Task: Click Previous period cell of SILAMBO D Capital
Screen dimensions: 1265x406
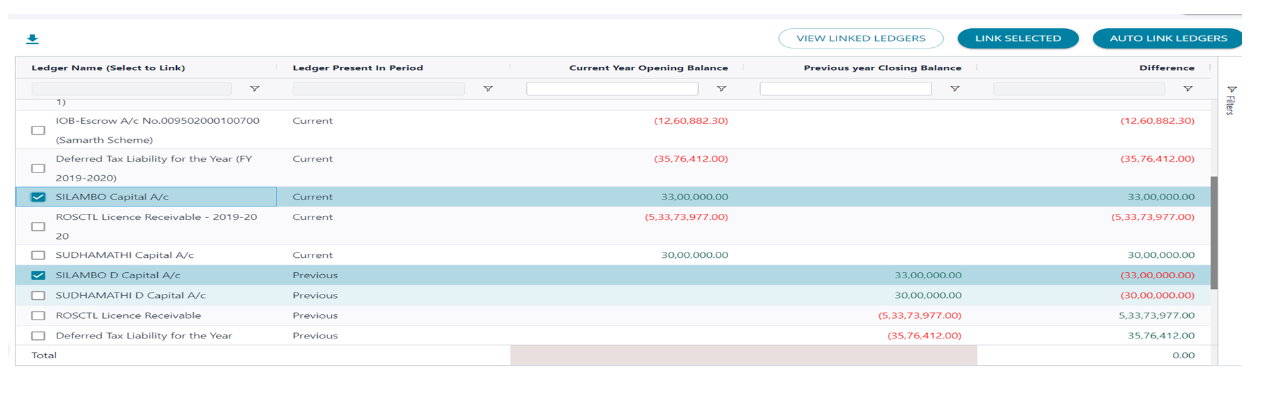Action: coord(315,275)
